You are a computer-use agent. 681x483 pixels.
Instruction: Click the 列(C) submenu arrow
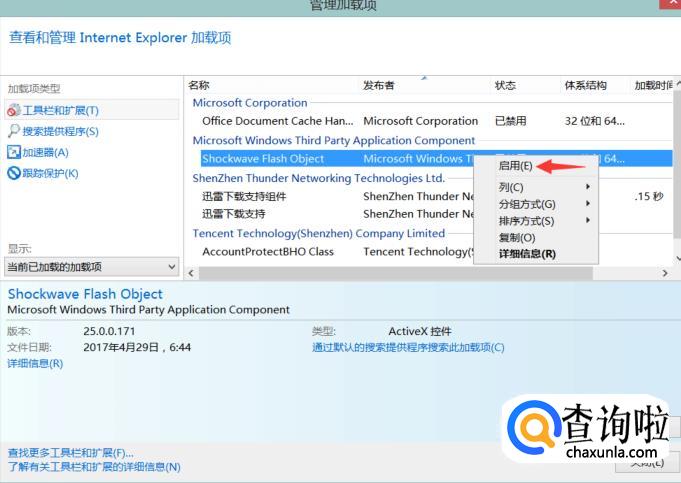588,187
